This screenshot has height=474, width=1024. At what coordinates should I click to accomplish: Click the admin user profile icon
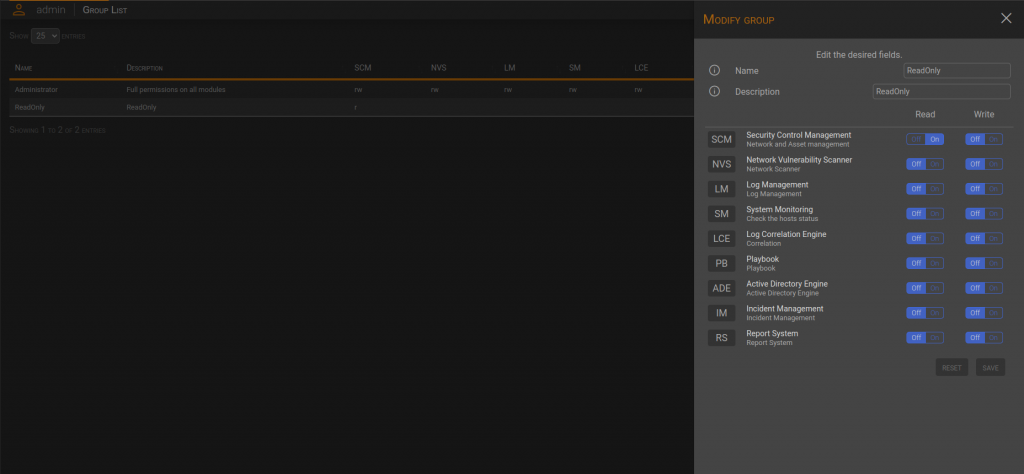point(19,10)
